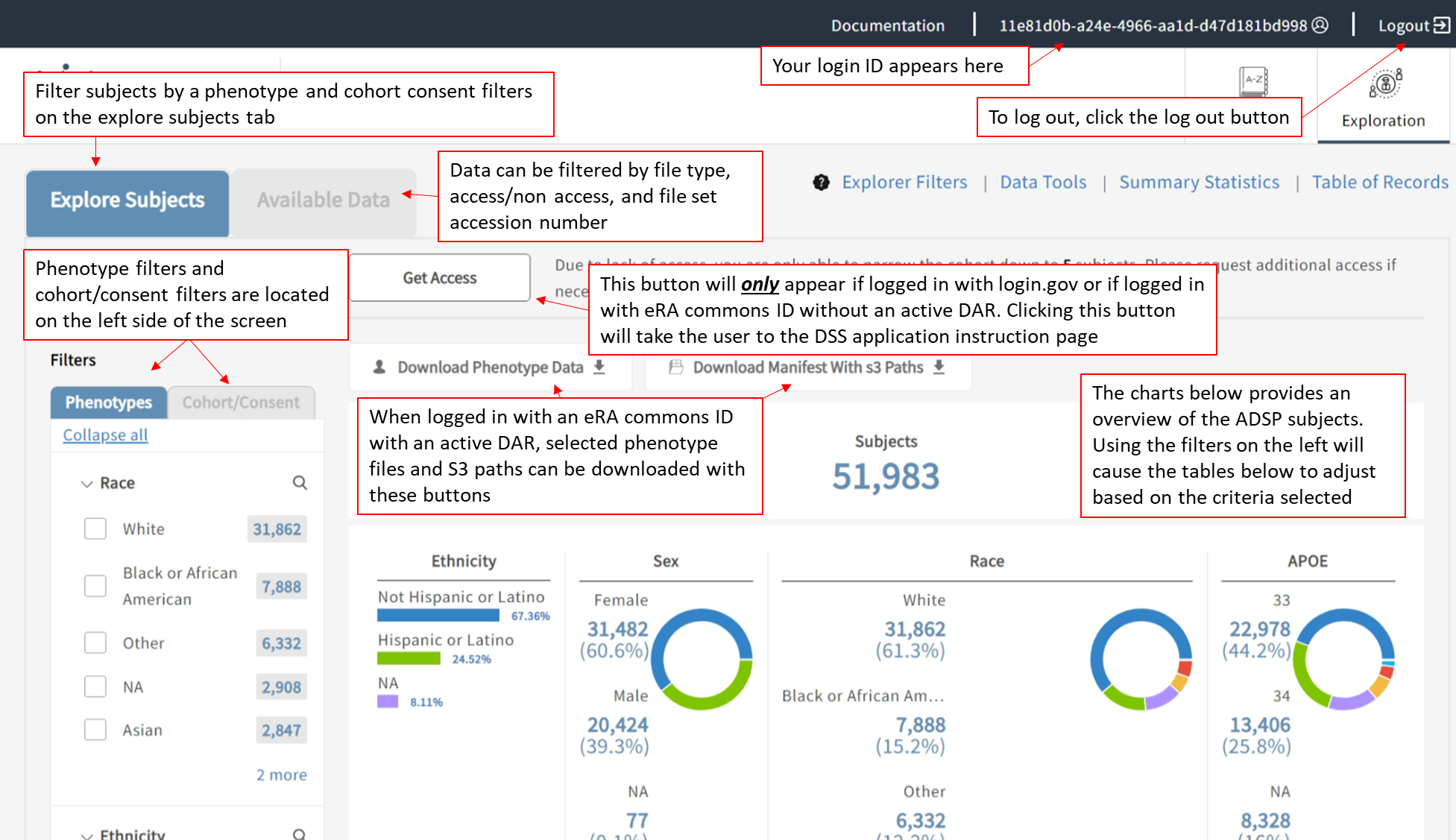Image resolution: width=1456 pixels, height=840 pixels.
Task: Open the Cohort/Consent filters tab
Action: click(x=241, y=402)
